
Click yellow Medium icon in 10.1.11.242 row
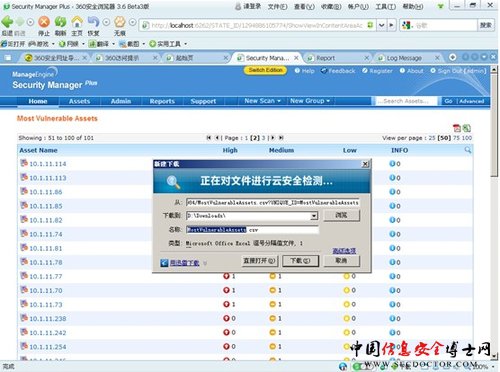coord(273,332)
